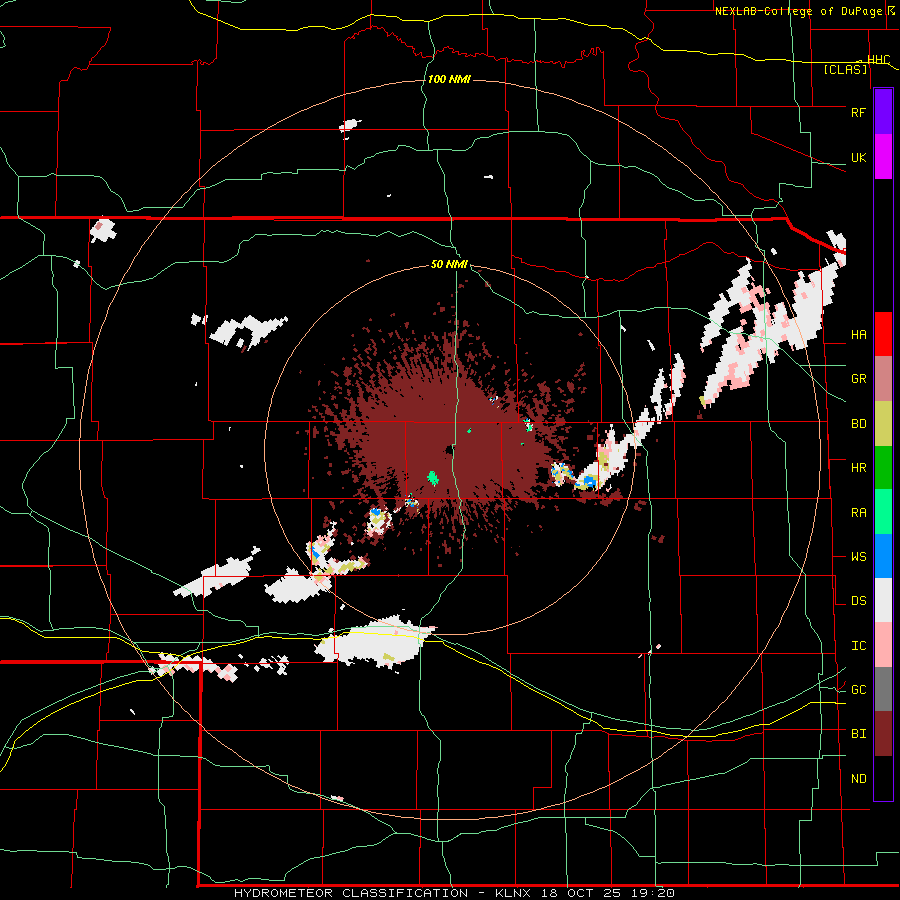Click the BD legend label
This screenshot has width=900, height=900.
[x=858, y=424]
